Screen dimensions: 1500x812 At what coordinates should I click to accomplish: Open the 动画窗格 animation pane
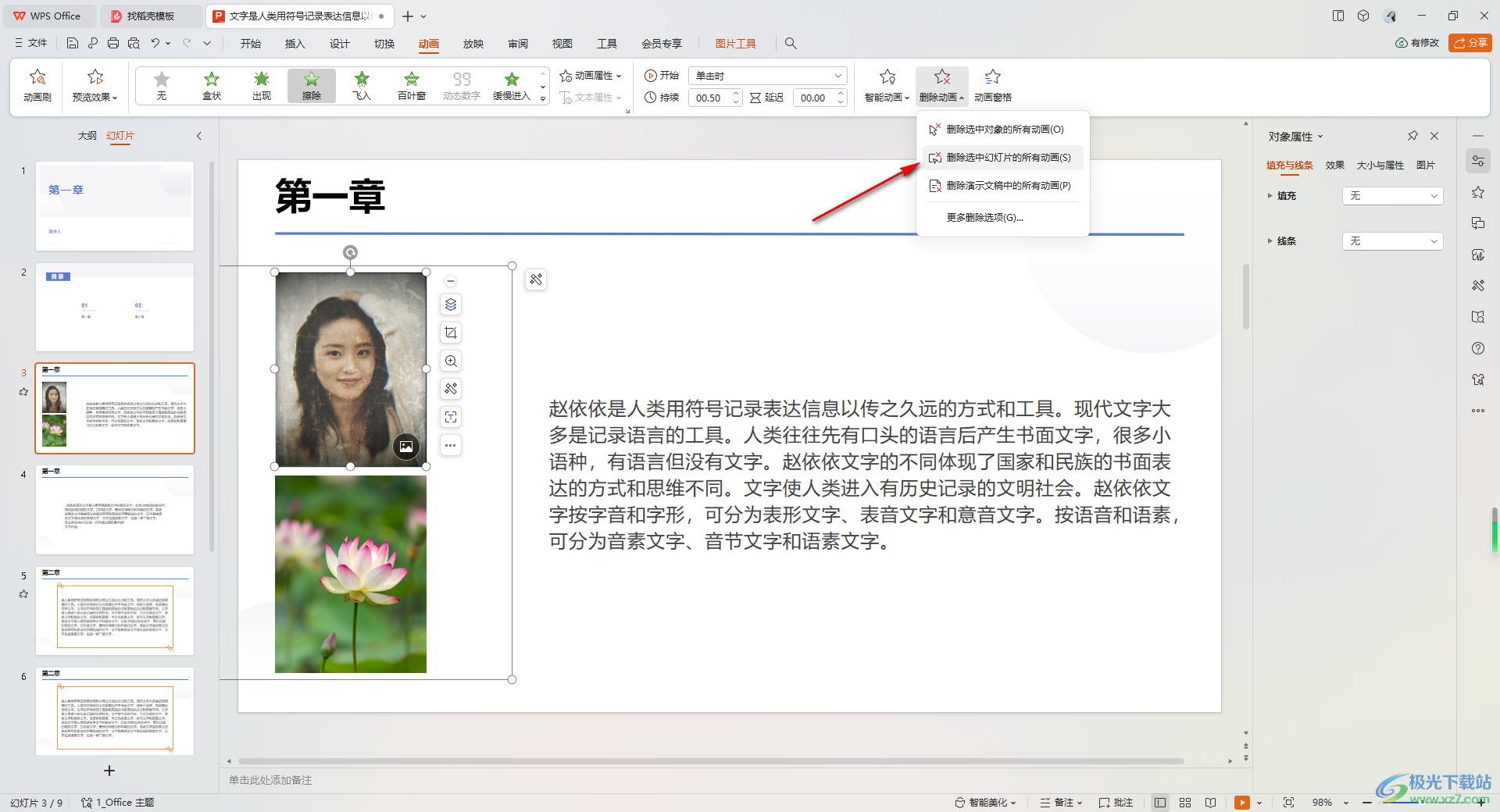[x=993, y=85]
